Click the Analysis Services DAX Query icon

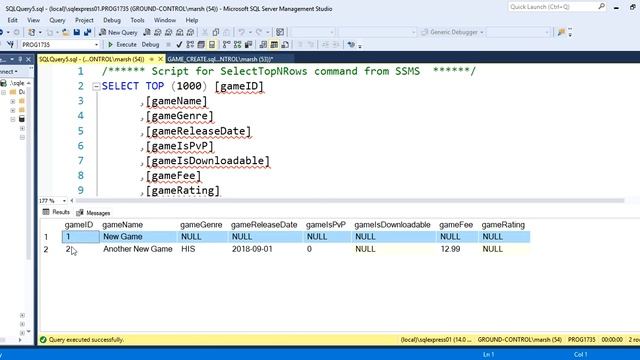click(x=190, y=32)
